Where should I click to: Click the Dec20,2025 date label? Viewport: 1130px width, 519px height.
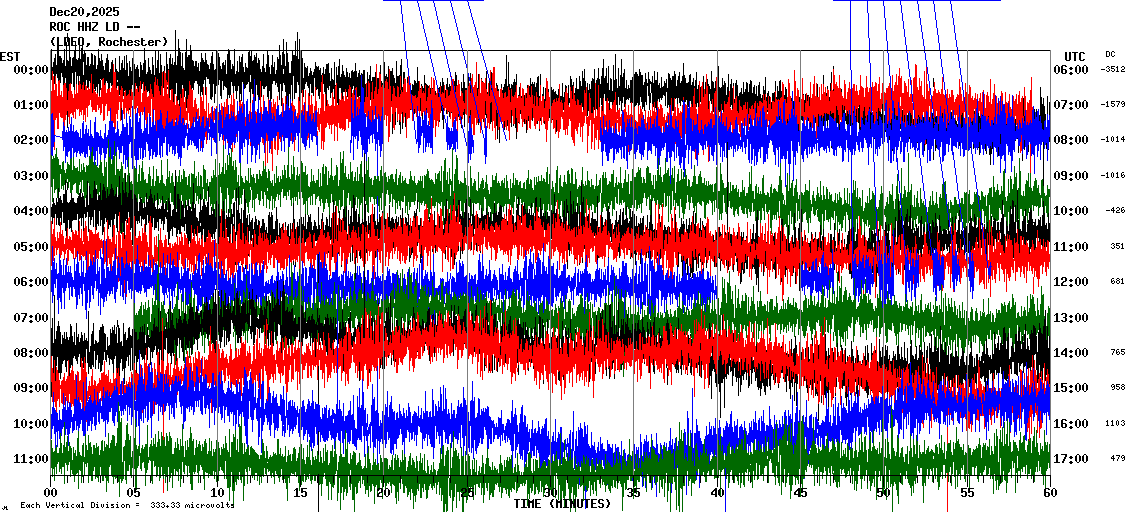click(x=84, y=12)
